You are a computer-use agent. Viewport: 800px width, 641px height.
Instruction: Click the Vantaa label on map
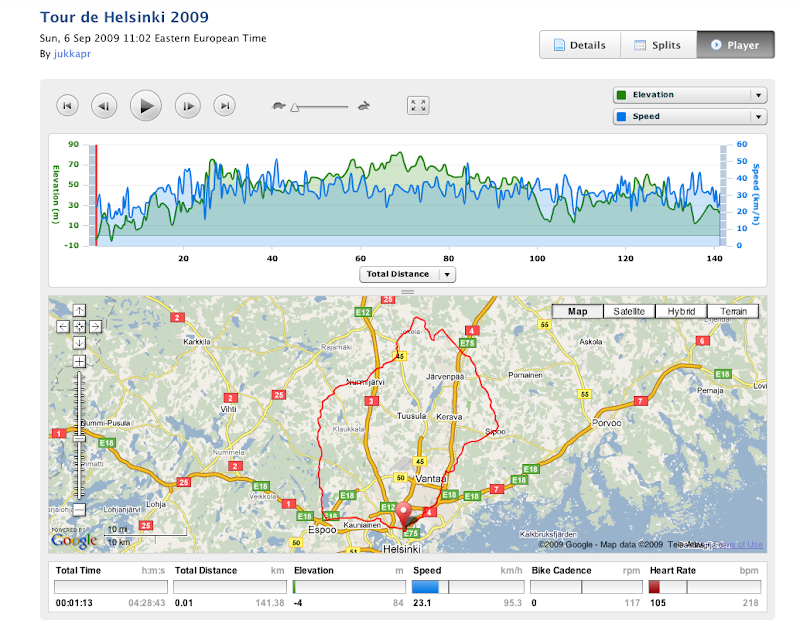[x=431, y=479]
